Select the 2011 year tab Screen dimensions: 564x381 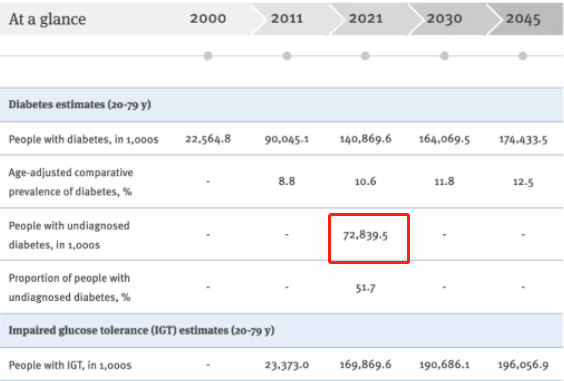(287, 19)
